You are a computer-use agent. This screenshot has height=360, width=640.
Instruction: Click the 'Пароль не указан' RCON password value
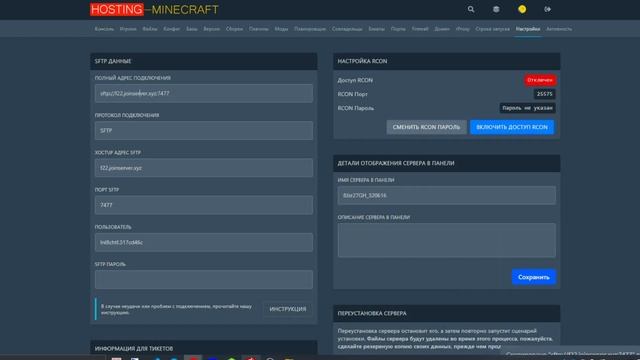[x=527, y=108]
